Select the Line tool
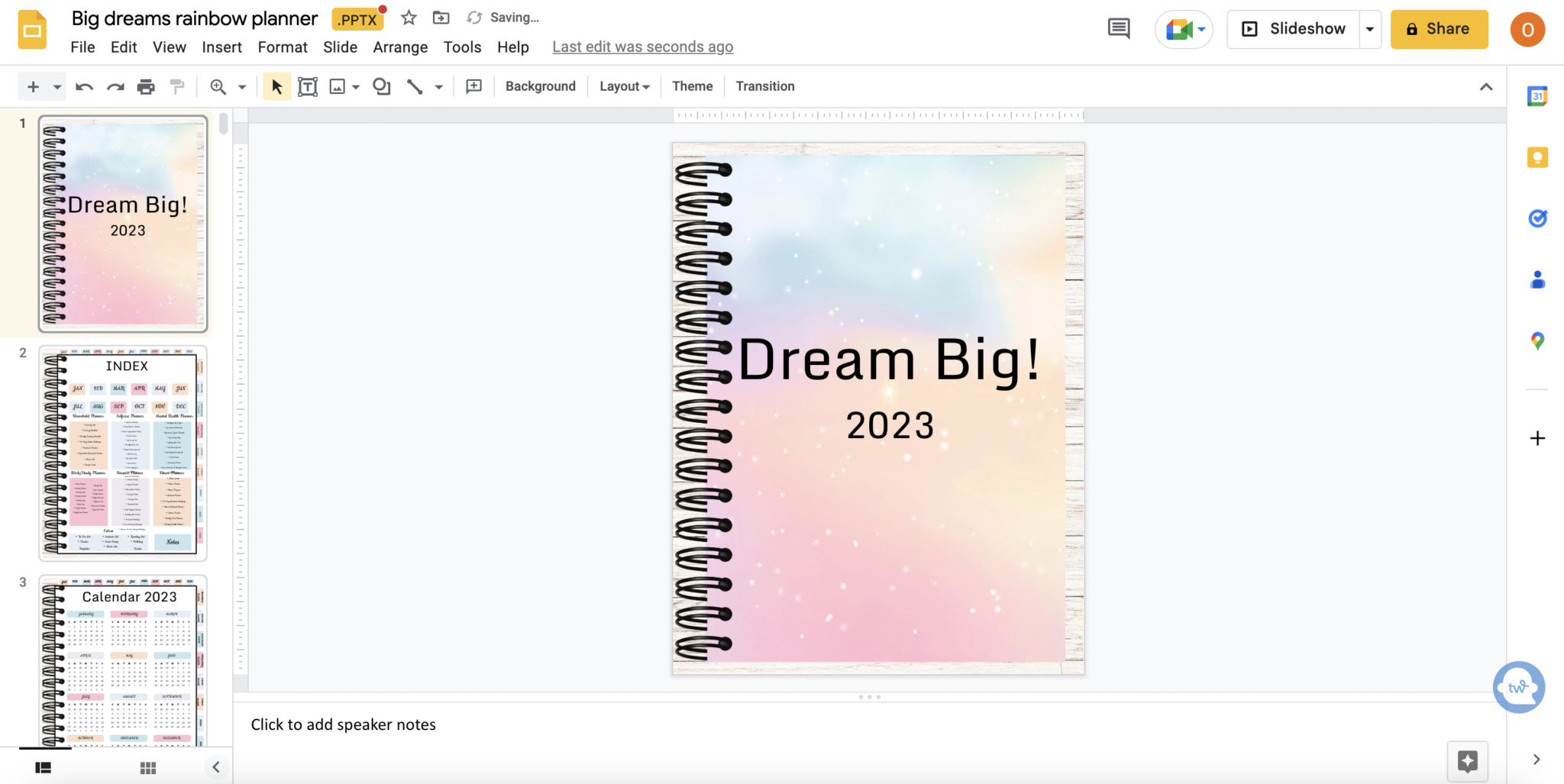This screenshot has height=784, width=1564. pyautogui.click(x=415, y=86)
